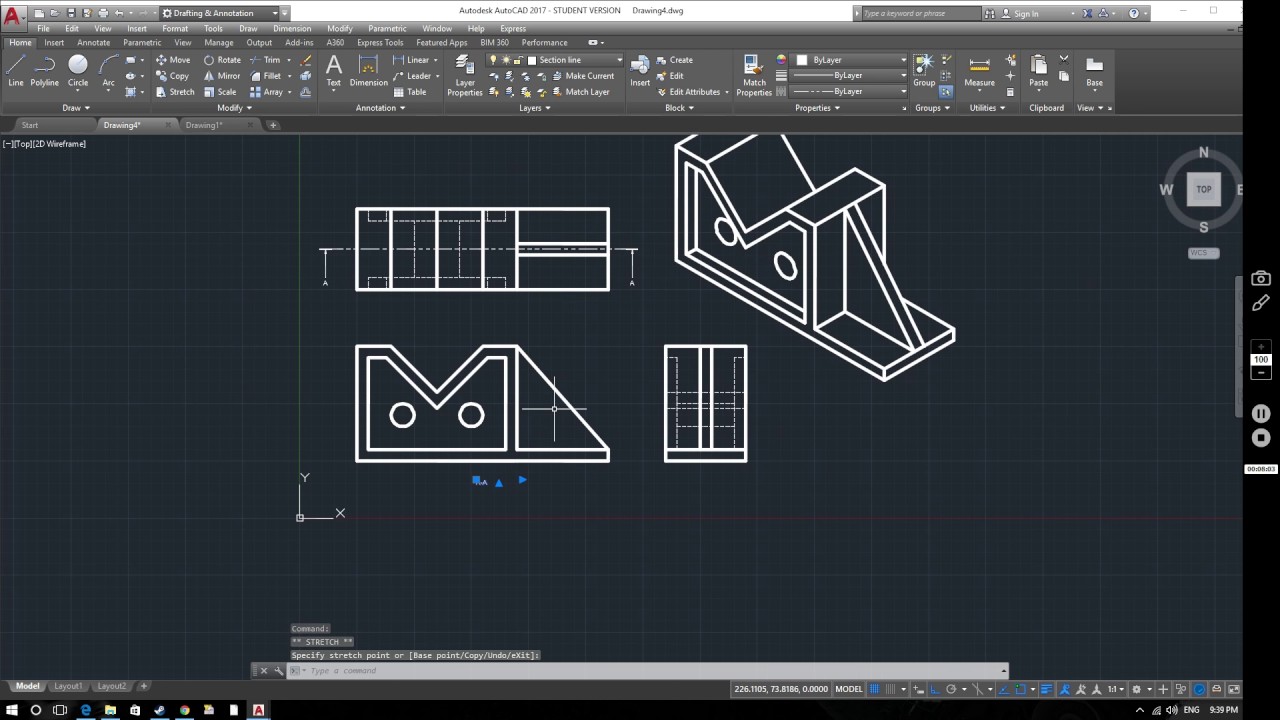Toggle dynamic input in status bar

[x=918, y=689]
